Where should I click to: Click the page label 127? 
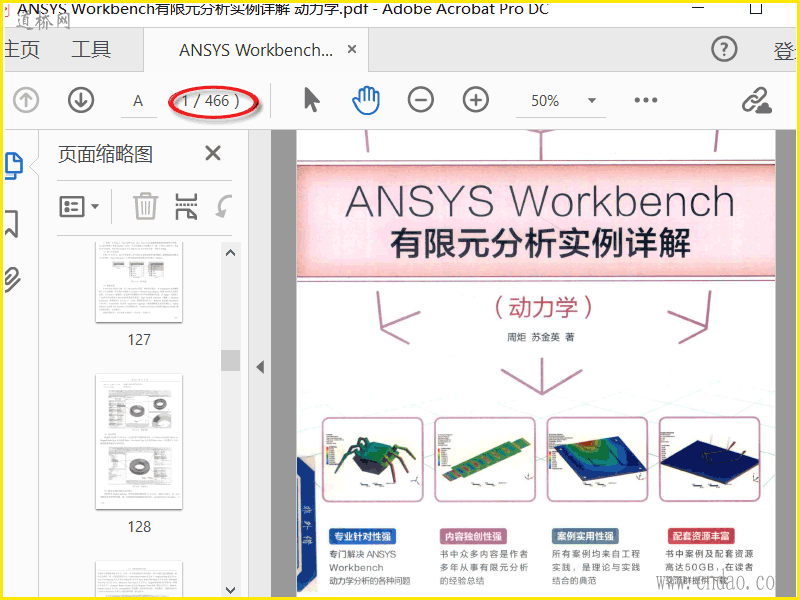click(x=139, y=340)
